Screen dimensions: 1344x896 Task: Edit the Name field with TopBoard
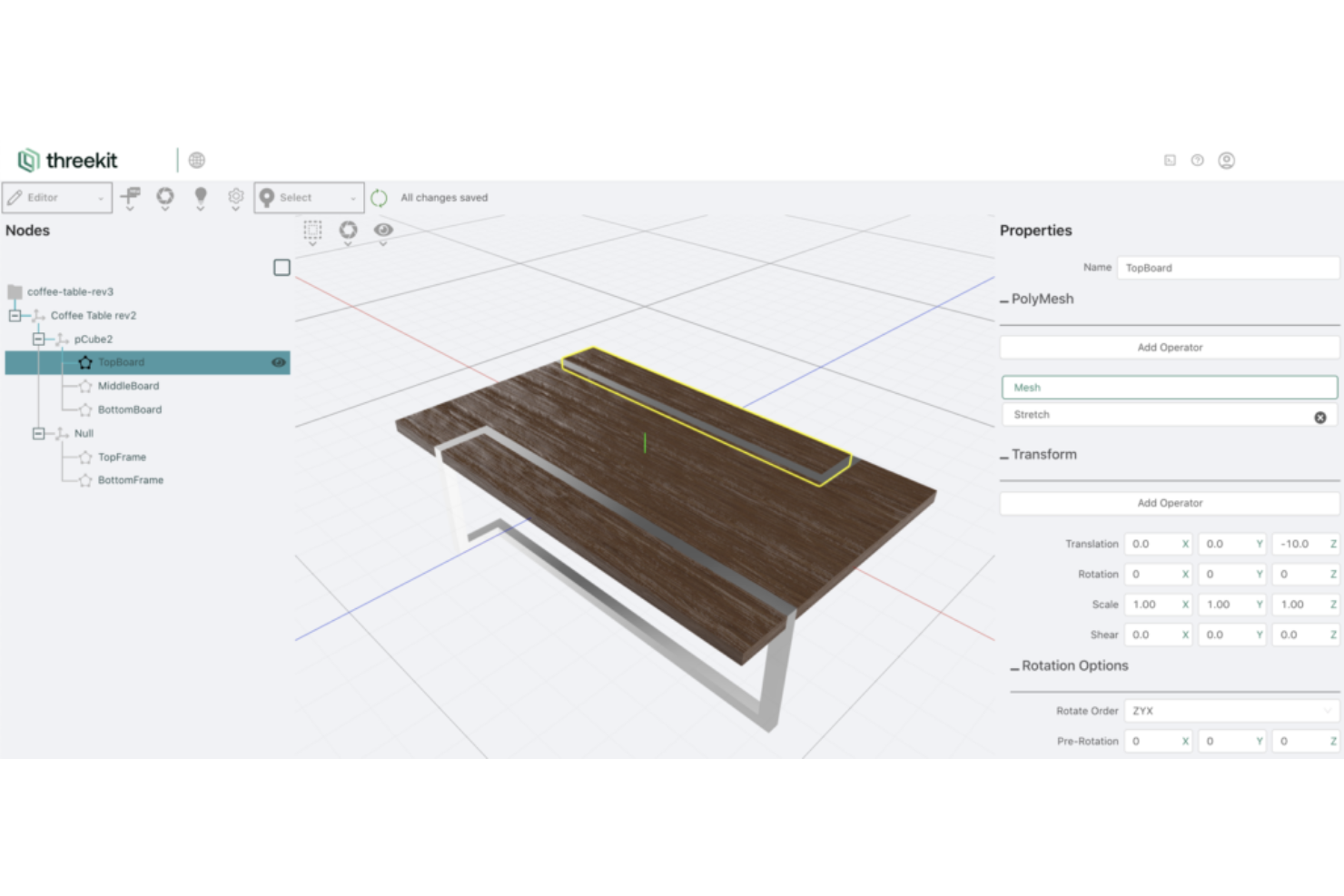coord(1228,268)
